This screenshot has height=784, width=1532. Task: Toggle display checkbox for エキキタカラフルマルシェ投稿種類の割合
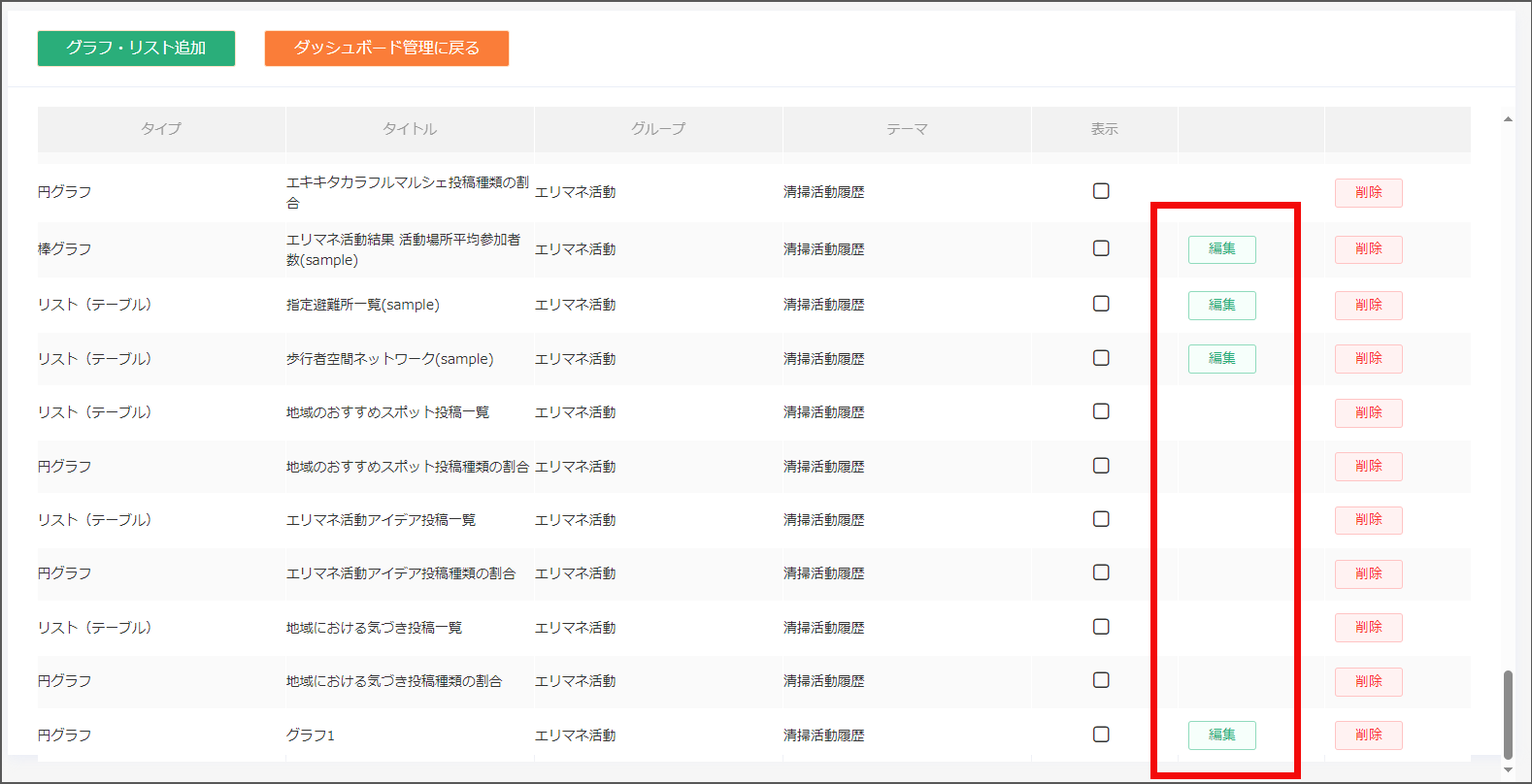(1101, 191)
